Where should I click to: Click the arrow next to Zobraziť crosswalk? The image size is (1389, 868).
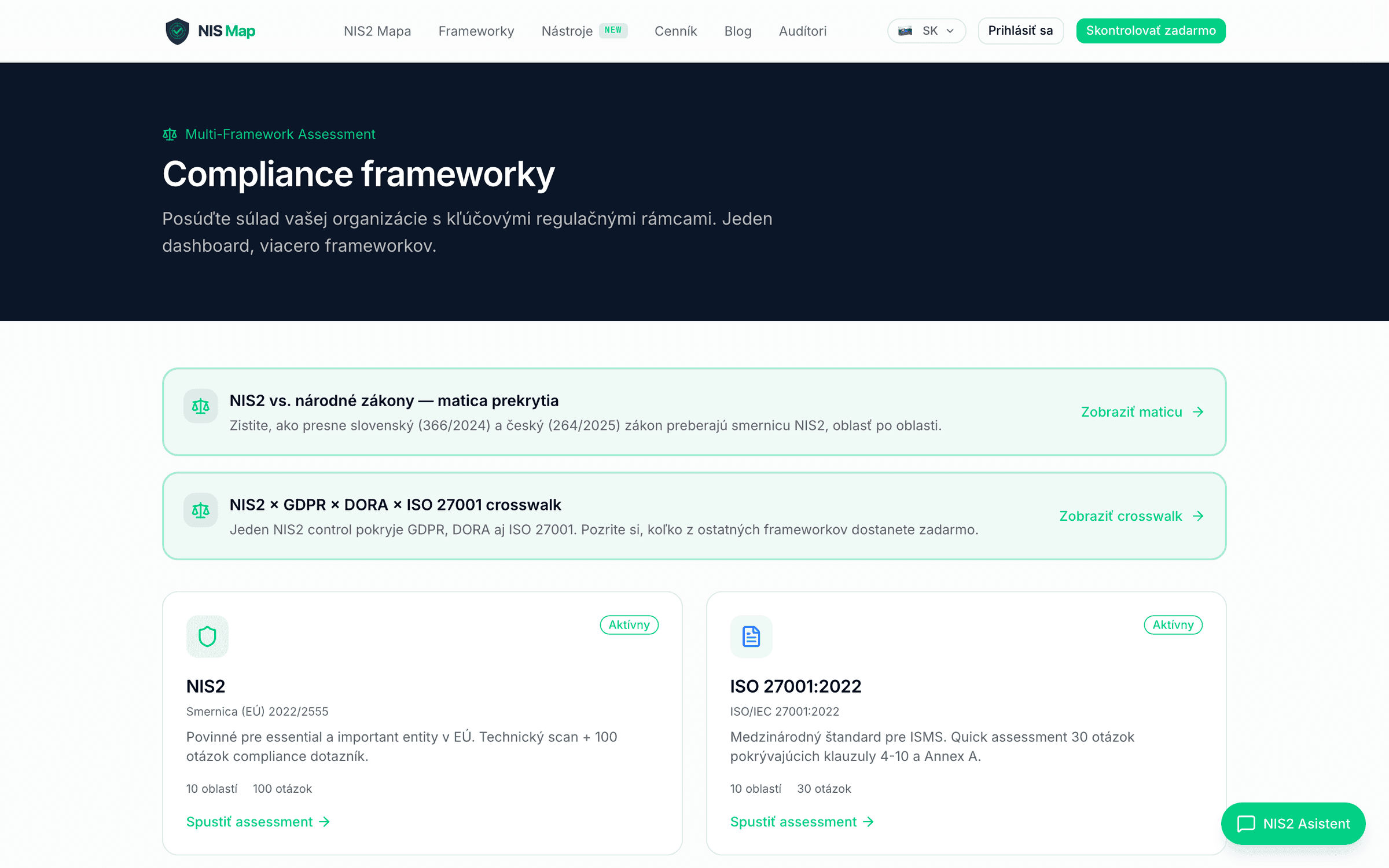point(1198,516)
